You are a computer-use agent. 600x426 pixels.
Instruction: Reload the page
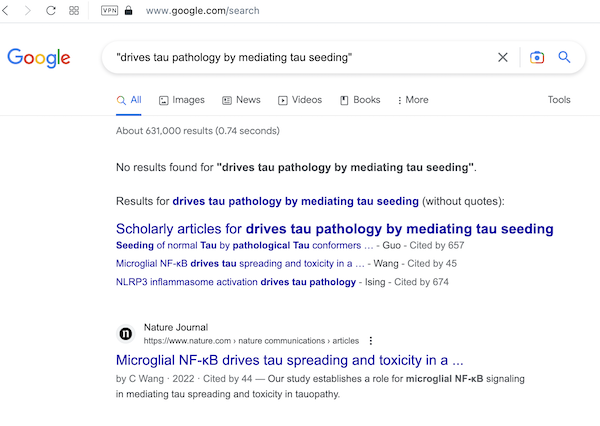tap(51, 10)
